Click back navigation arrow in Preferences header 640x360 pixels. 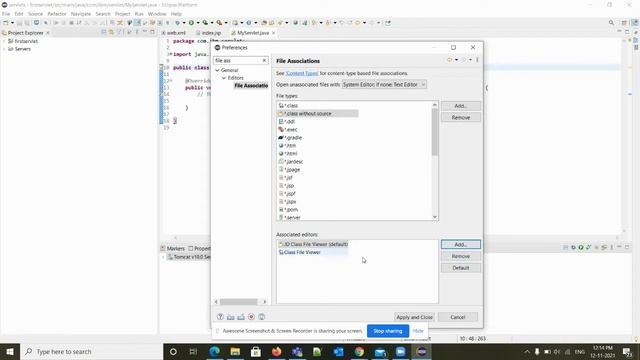click(449, 60)
